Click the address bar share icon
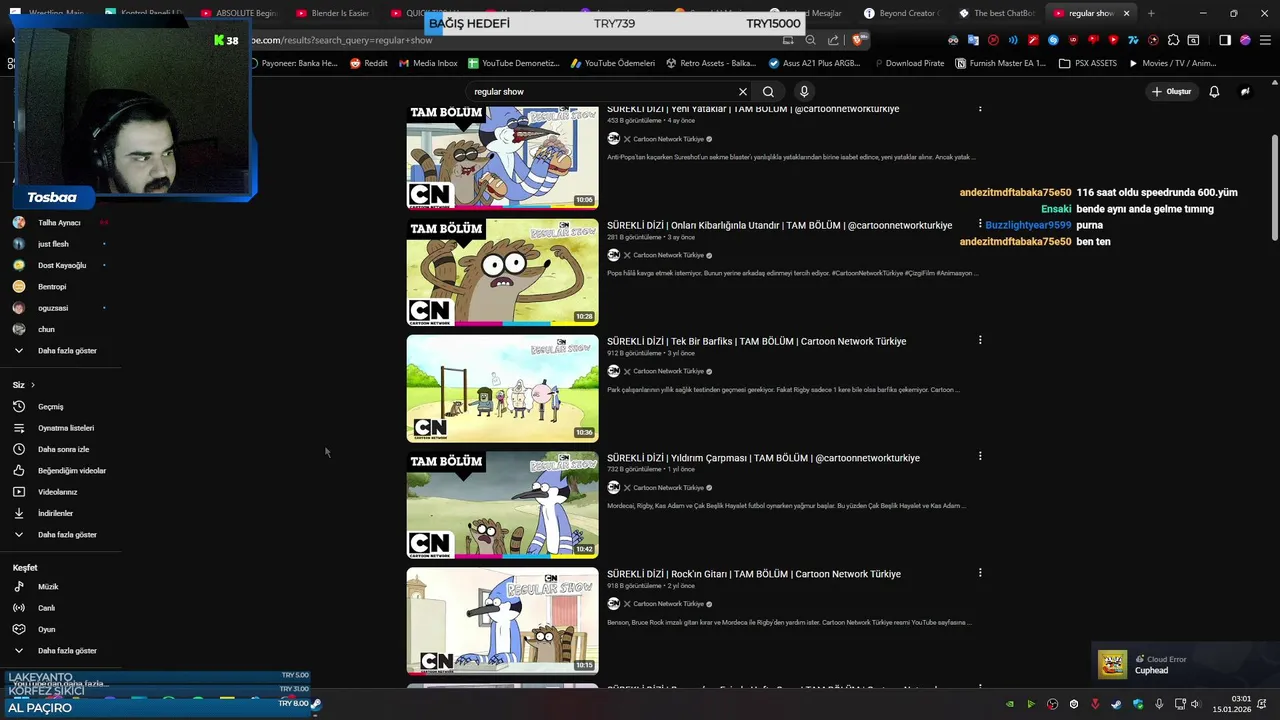This screenshot has height=720, width=1280. pyautogui.click(x=833, y=40)
